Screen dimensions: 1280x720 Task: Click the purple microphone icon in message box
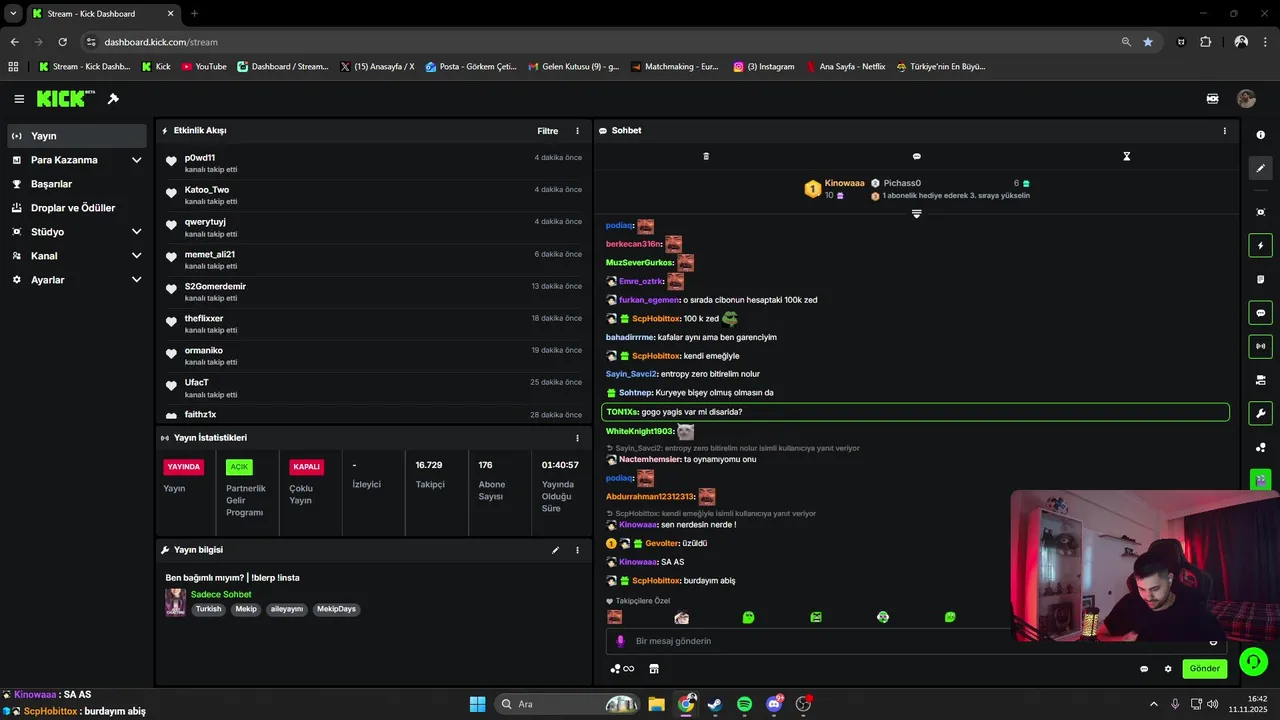coord(620,641)
